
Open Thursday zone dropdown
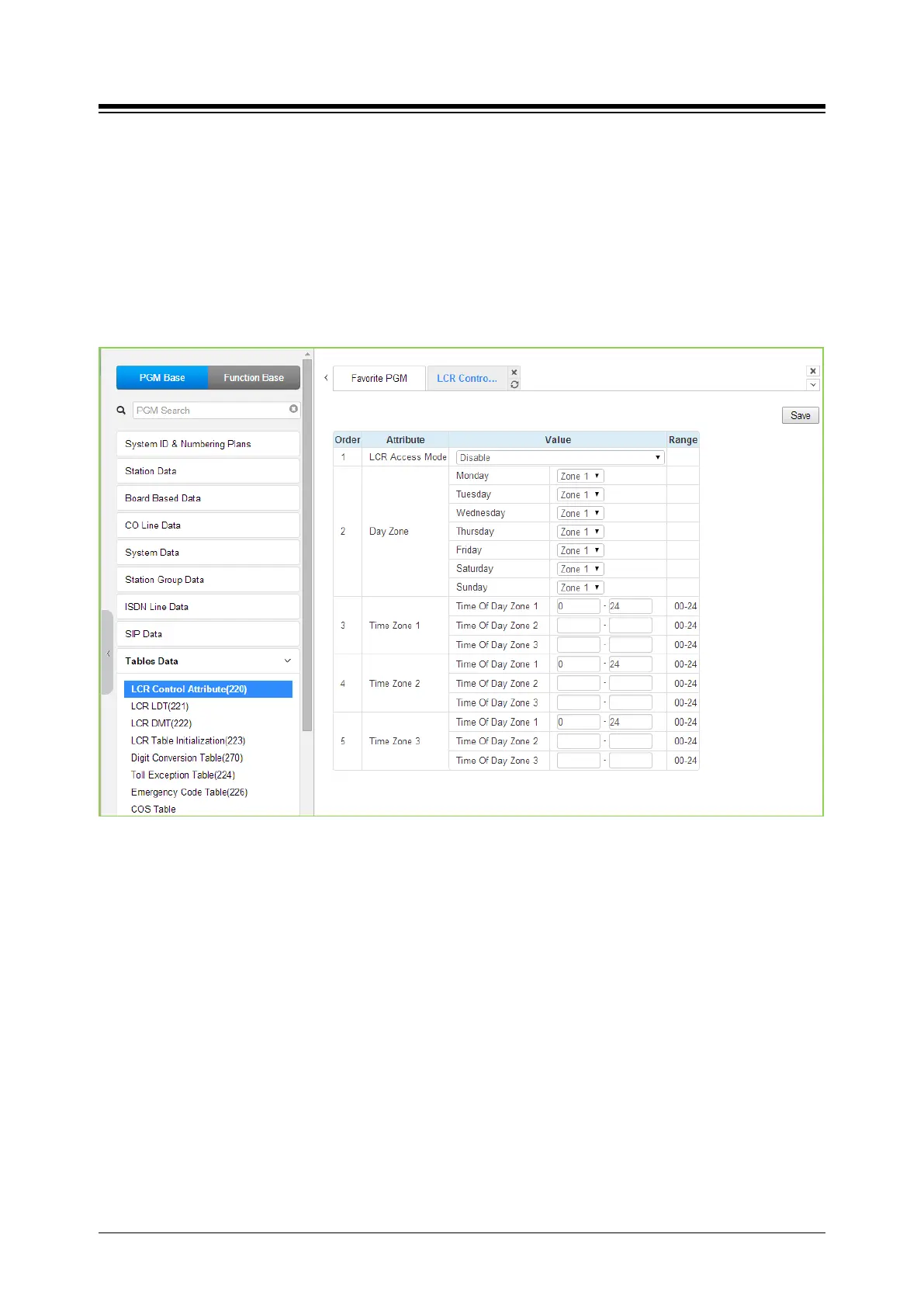click(x=580, y=532)
